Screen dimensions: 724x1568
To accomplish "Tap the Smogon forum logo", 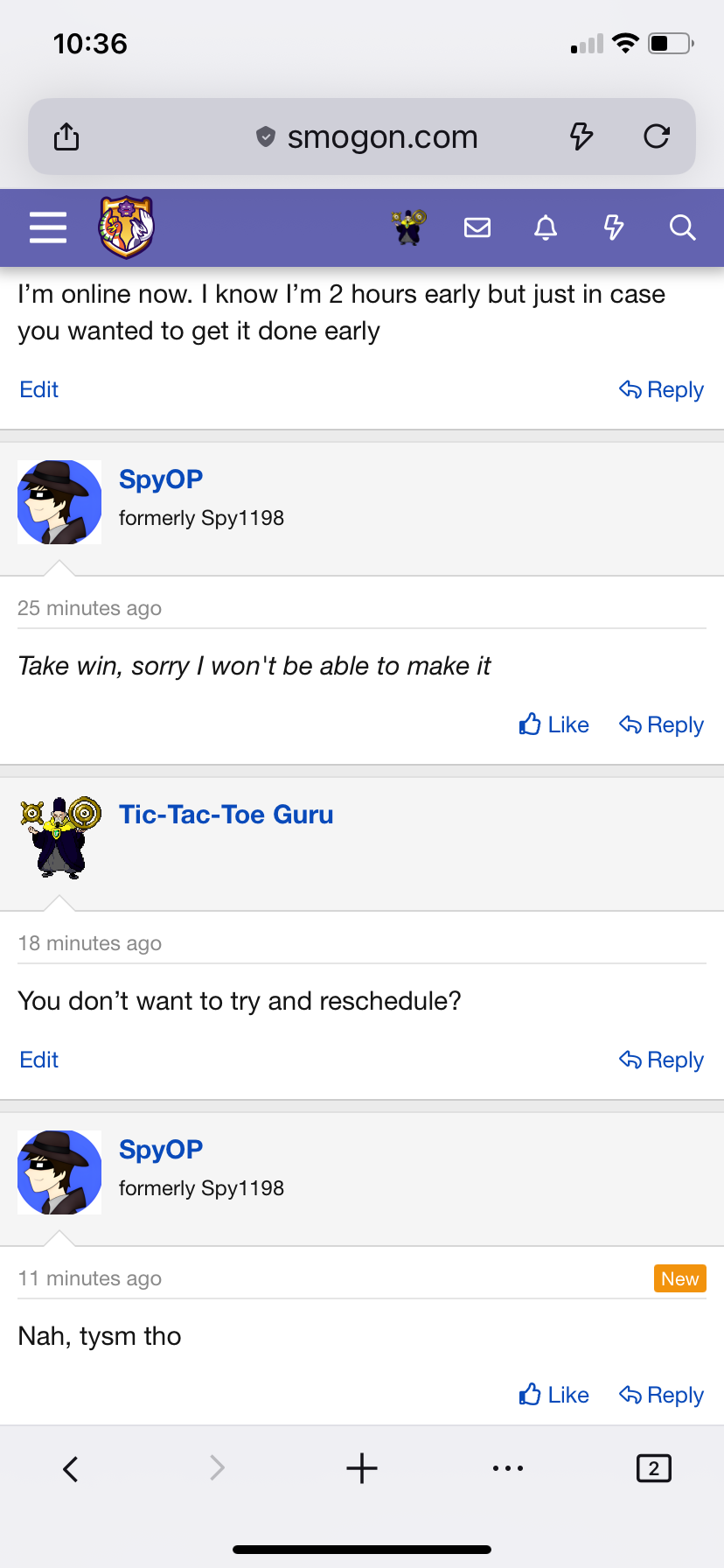I will point(126,227).
